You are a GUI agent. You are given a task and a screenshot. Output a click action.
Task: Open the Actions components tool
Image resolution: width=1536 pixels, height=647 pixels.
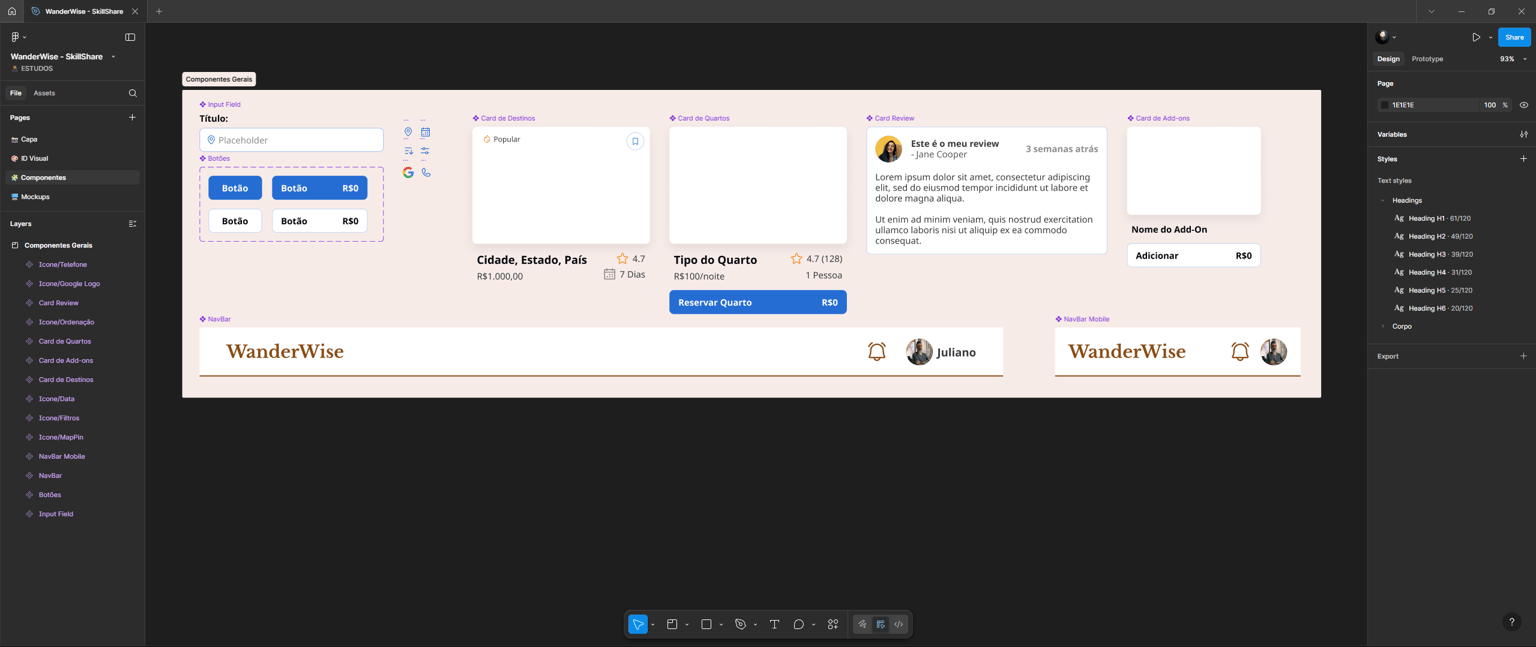(x=833, y=624)
